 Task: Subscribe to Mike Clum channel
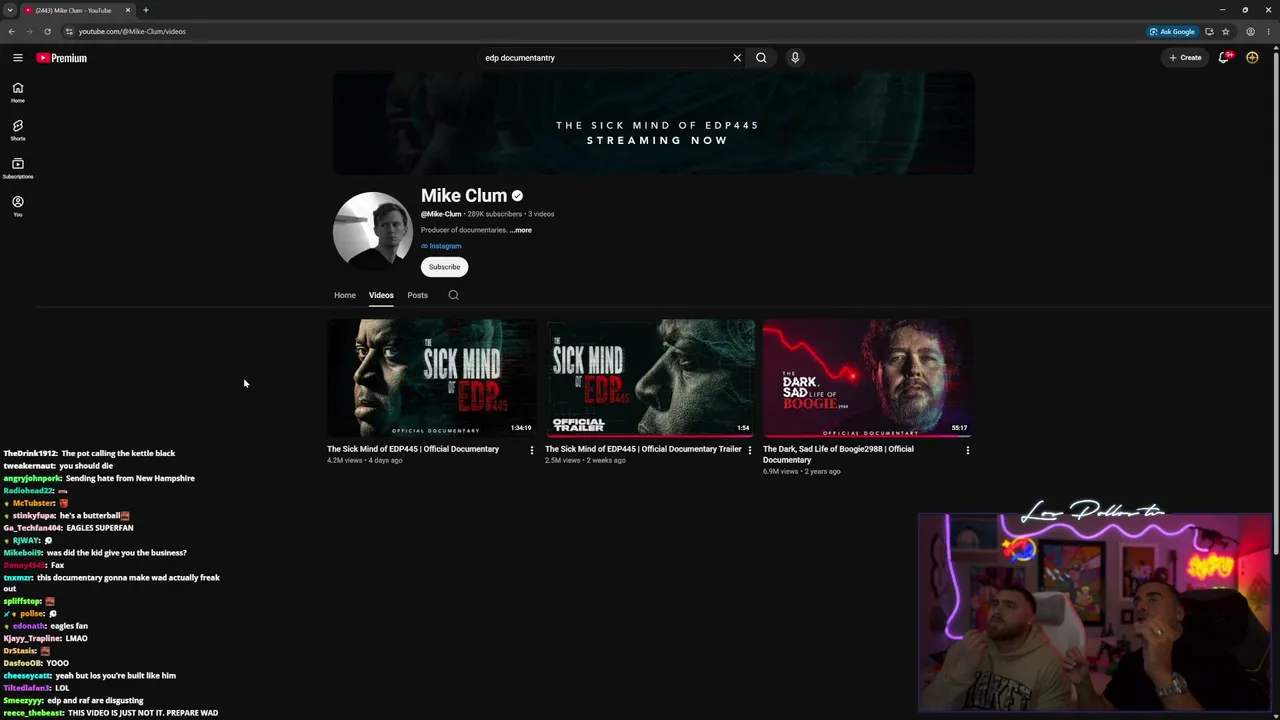pyautogui.click(x=444, y=267)
